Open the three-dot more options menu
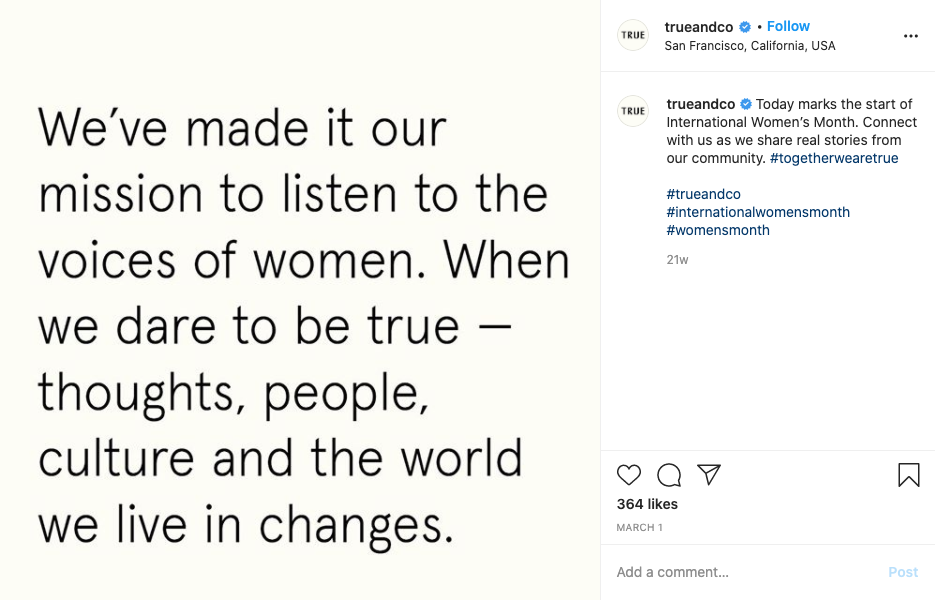The height and width of the screenshot is (600, 935). pos(910,36)
